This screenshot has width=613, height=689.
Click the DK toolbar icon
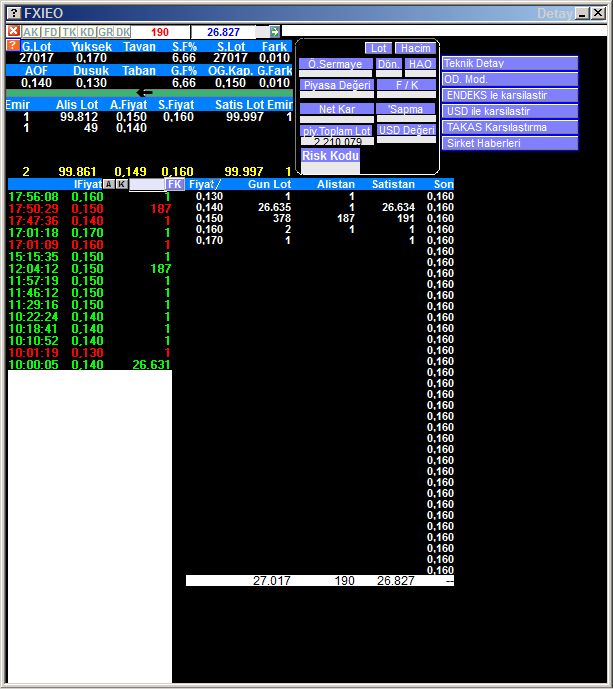(123, 32)
